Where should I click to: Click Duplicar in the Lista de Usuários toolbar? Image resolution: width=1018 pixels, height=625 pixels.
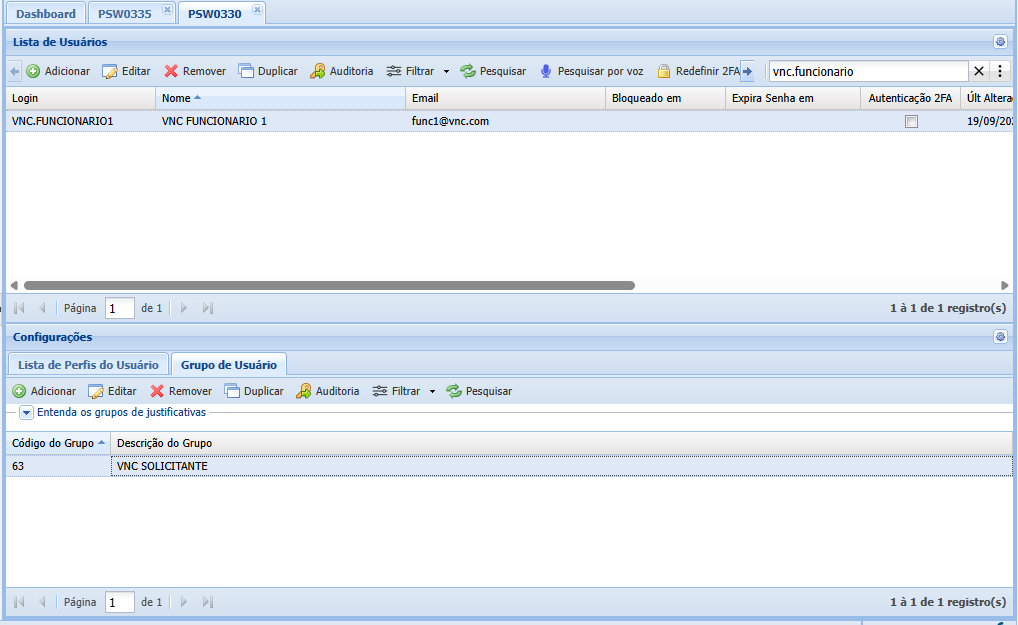268,71
